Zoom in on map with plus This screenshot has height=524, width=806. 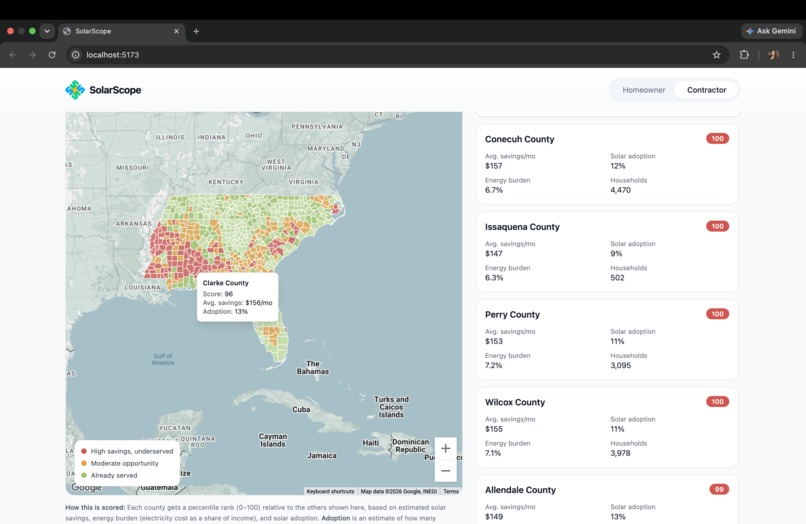click(x=446, y=448)
